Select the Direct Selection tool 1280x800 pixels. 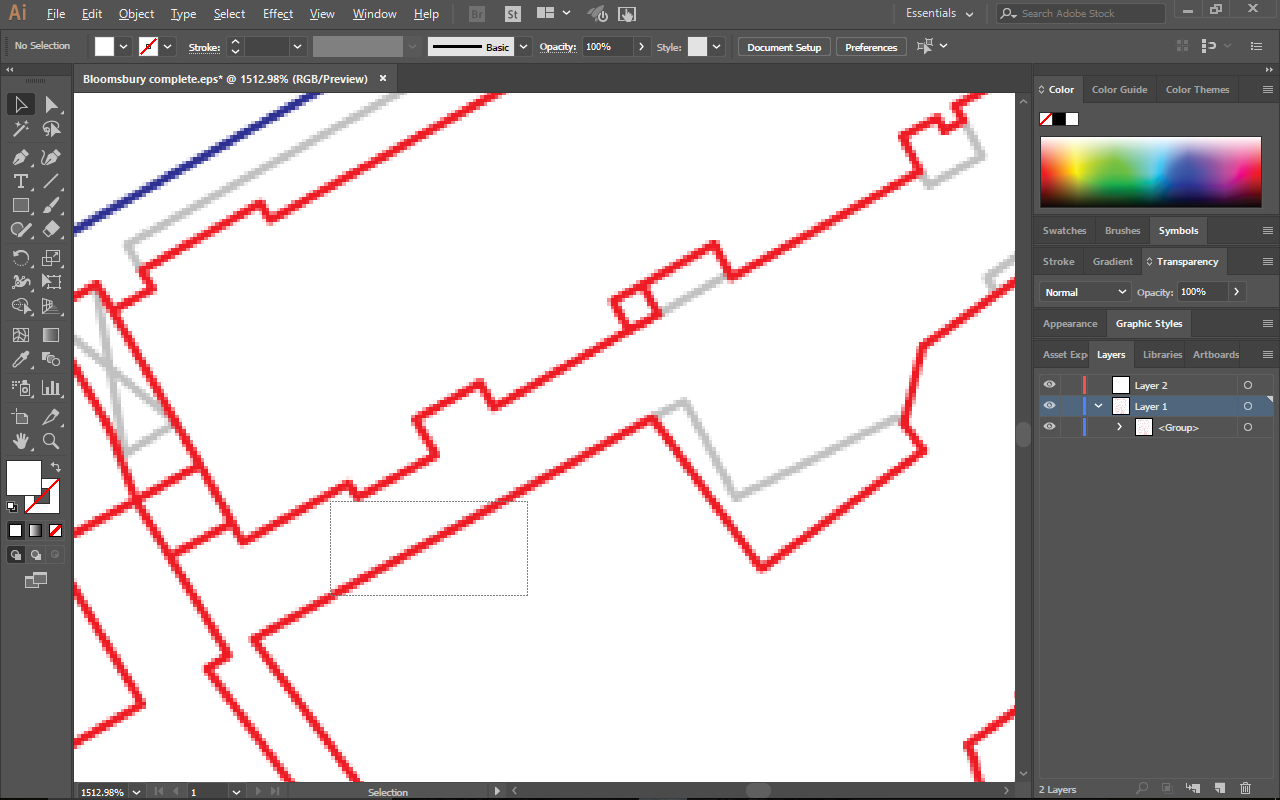click(51, 105)
